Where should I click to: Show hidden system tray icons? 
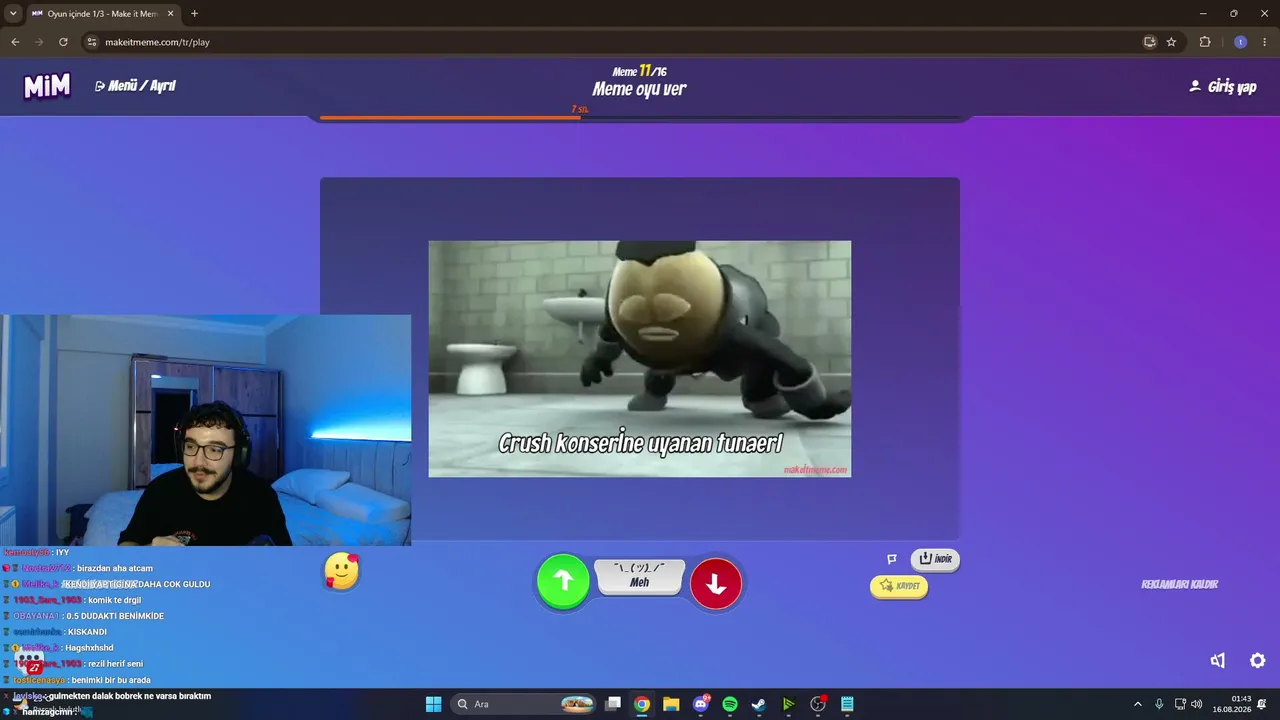1137,704
